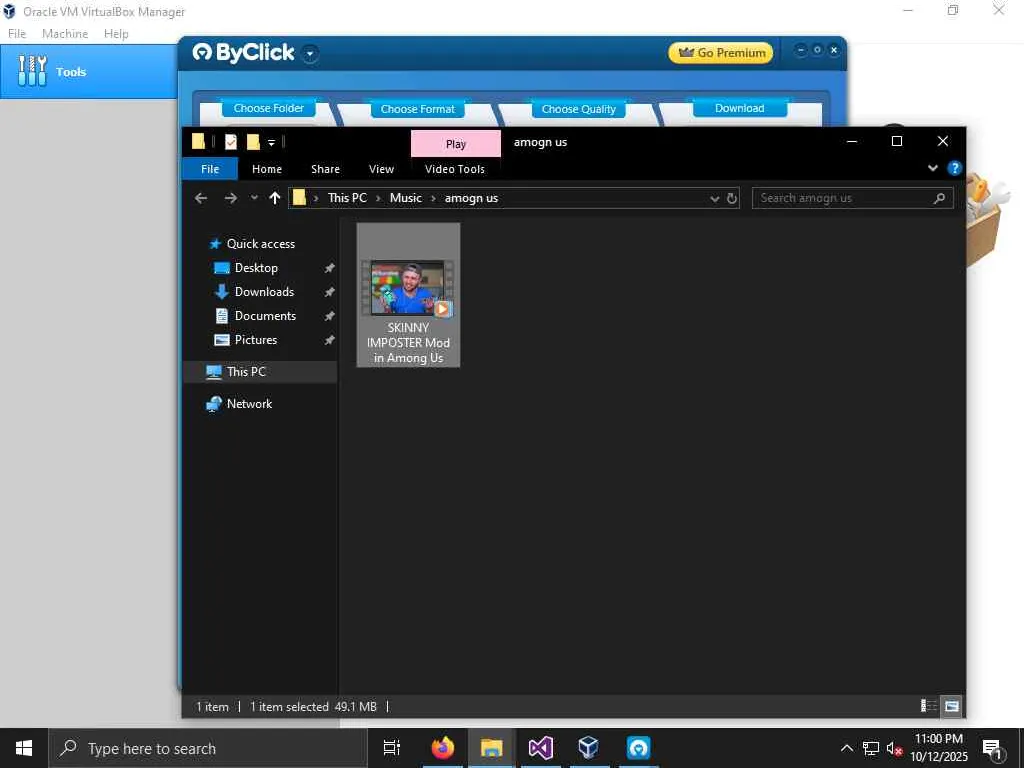Image resolution: width=1024 pixels, height=768 pixels.
Task: Open Documents in the navigation pane
Action: click(x=265, y=316)
